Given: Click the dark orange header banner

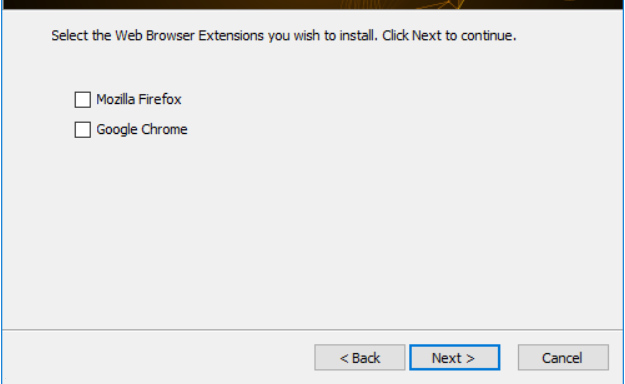Looking at the screenshot, I should point(312,4).
